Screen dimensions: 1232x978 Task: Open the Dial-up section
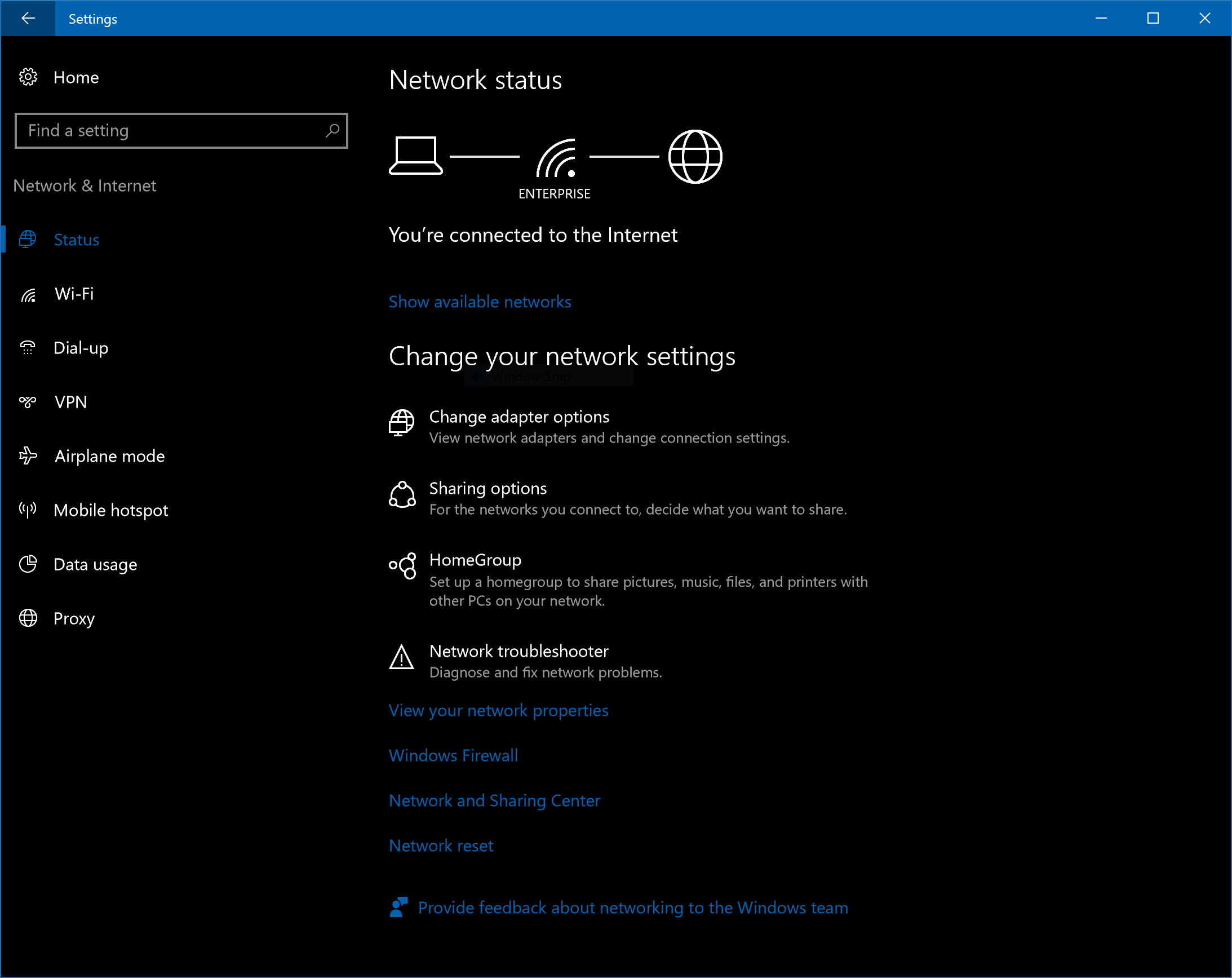tap(81, 348)
